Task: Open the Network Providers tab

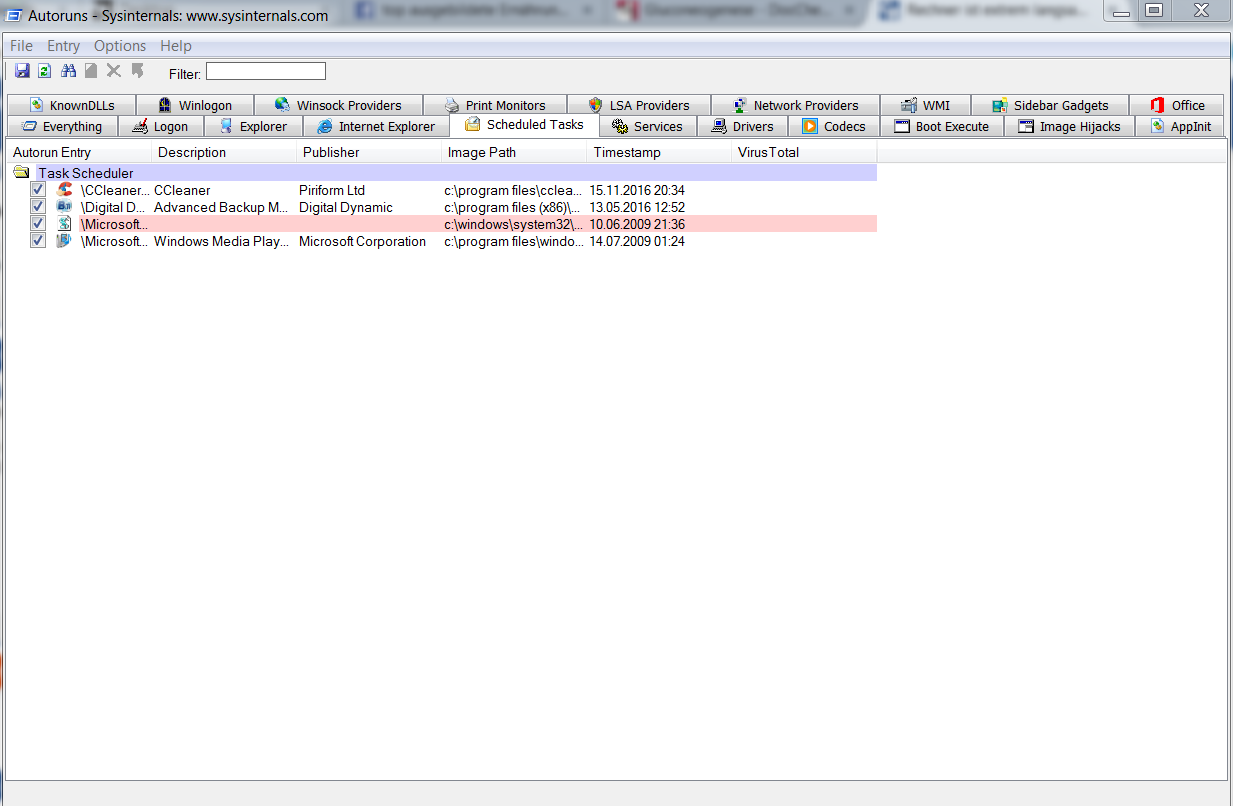Action: [x=795, y=105]
